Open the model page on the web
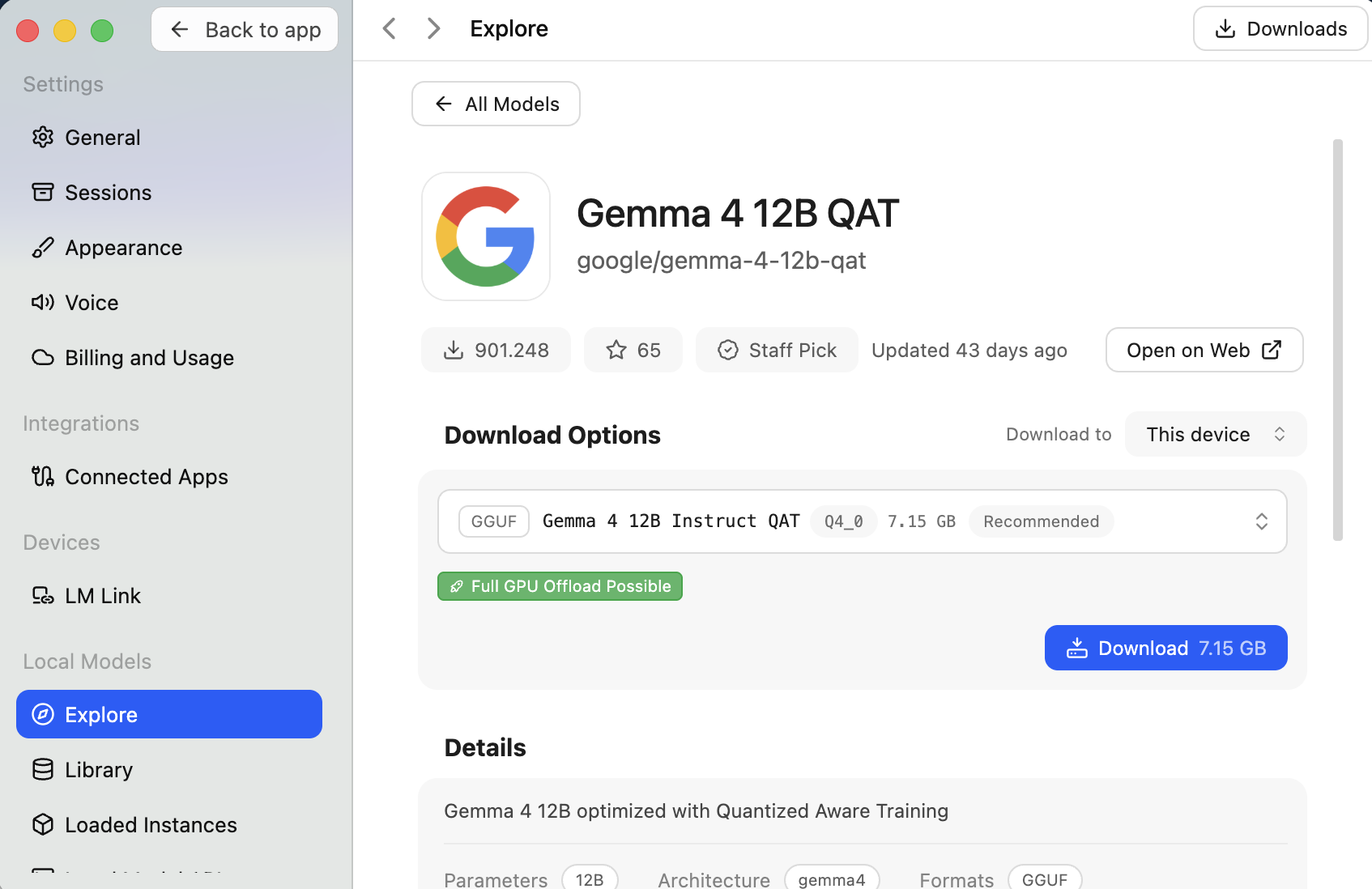The image size is (1372, 889). click(1204, 350)
